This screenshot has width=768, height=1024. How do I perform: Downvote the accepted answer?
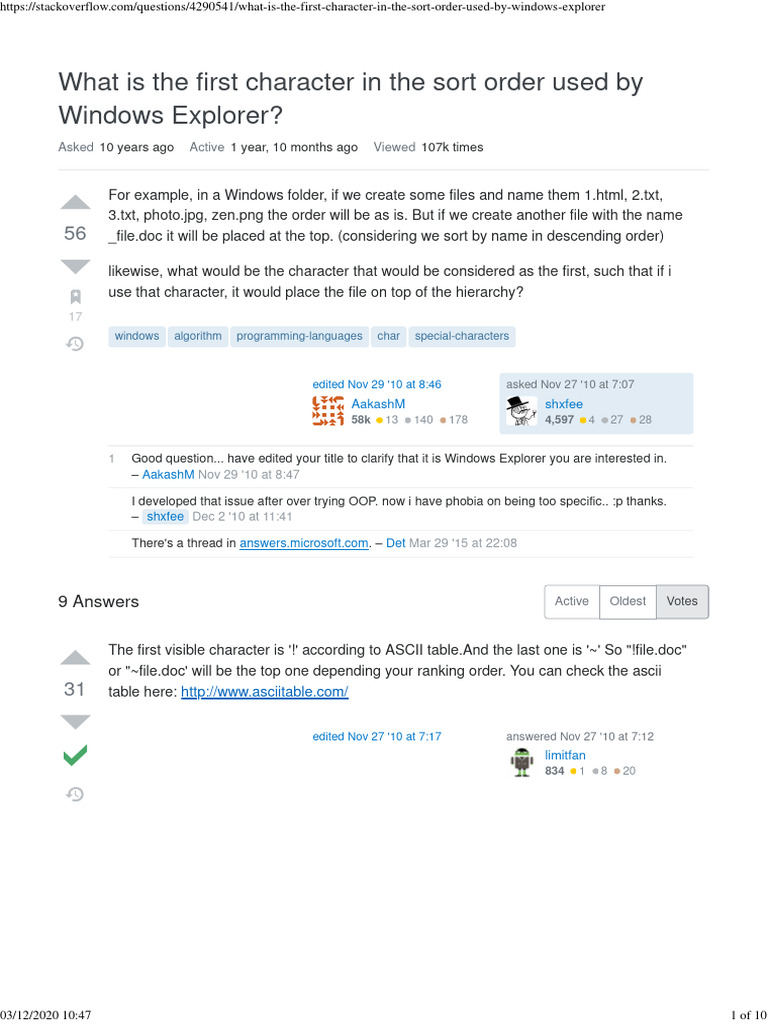pyautogui.click(x=75, y=721)
